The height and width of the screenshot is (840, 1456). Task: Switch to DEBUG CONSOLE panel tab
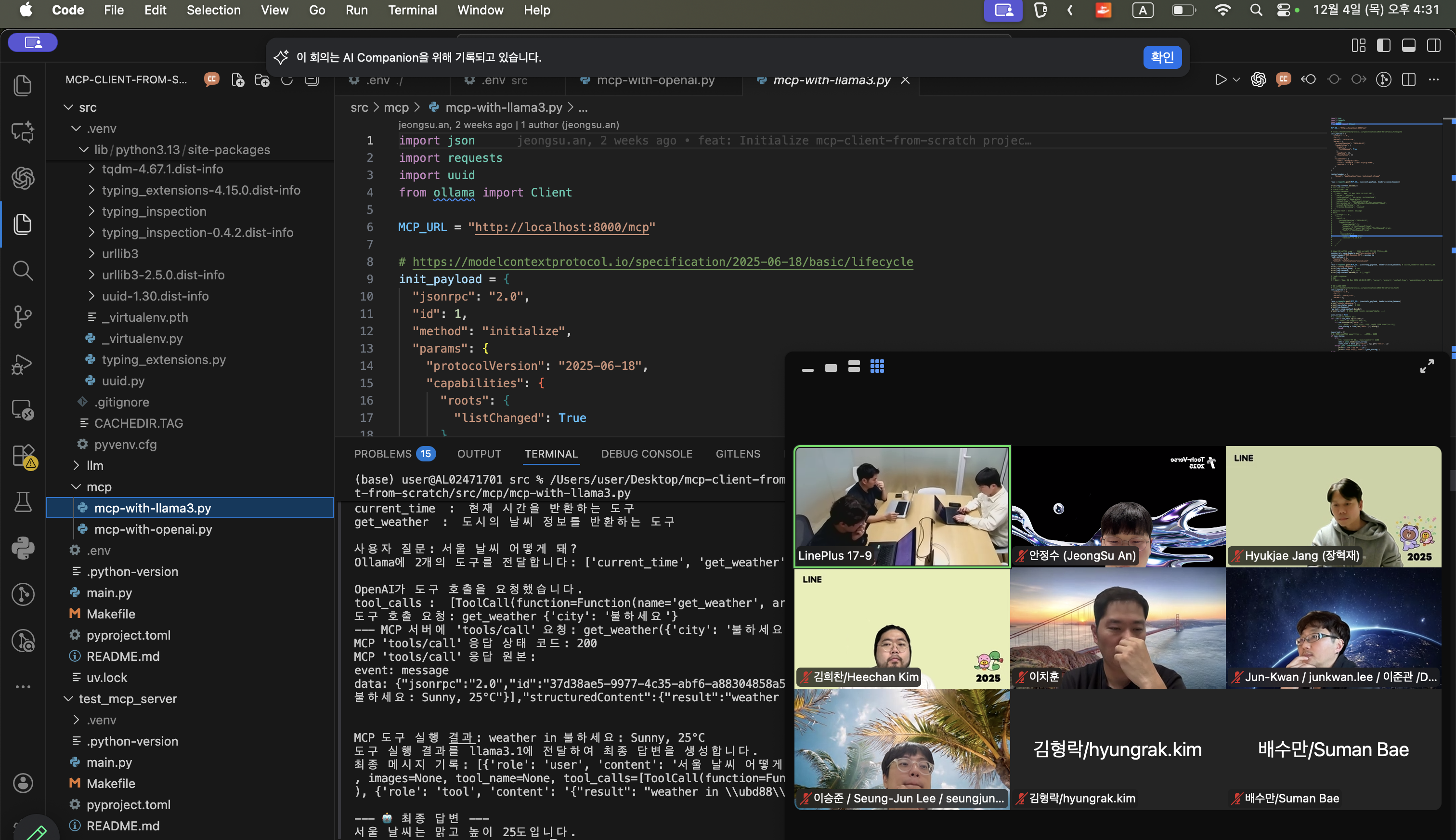coord(647,453)
